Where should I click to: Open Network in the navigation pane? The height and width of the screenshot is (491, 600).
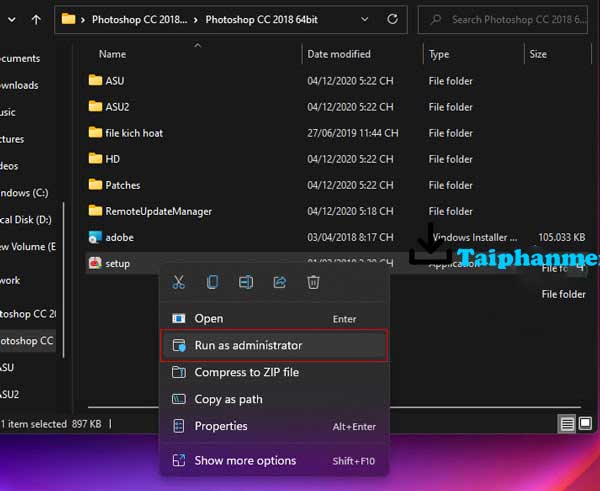(10, 280)
